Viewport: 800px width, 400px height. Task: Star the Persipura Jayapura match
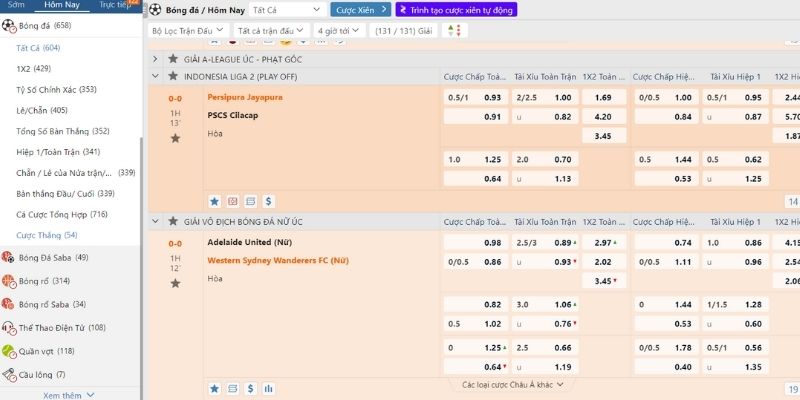click(x=175, y=138)
